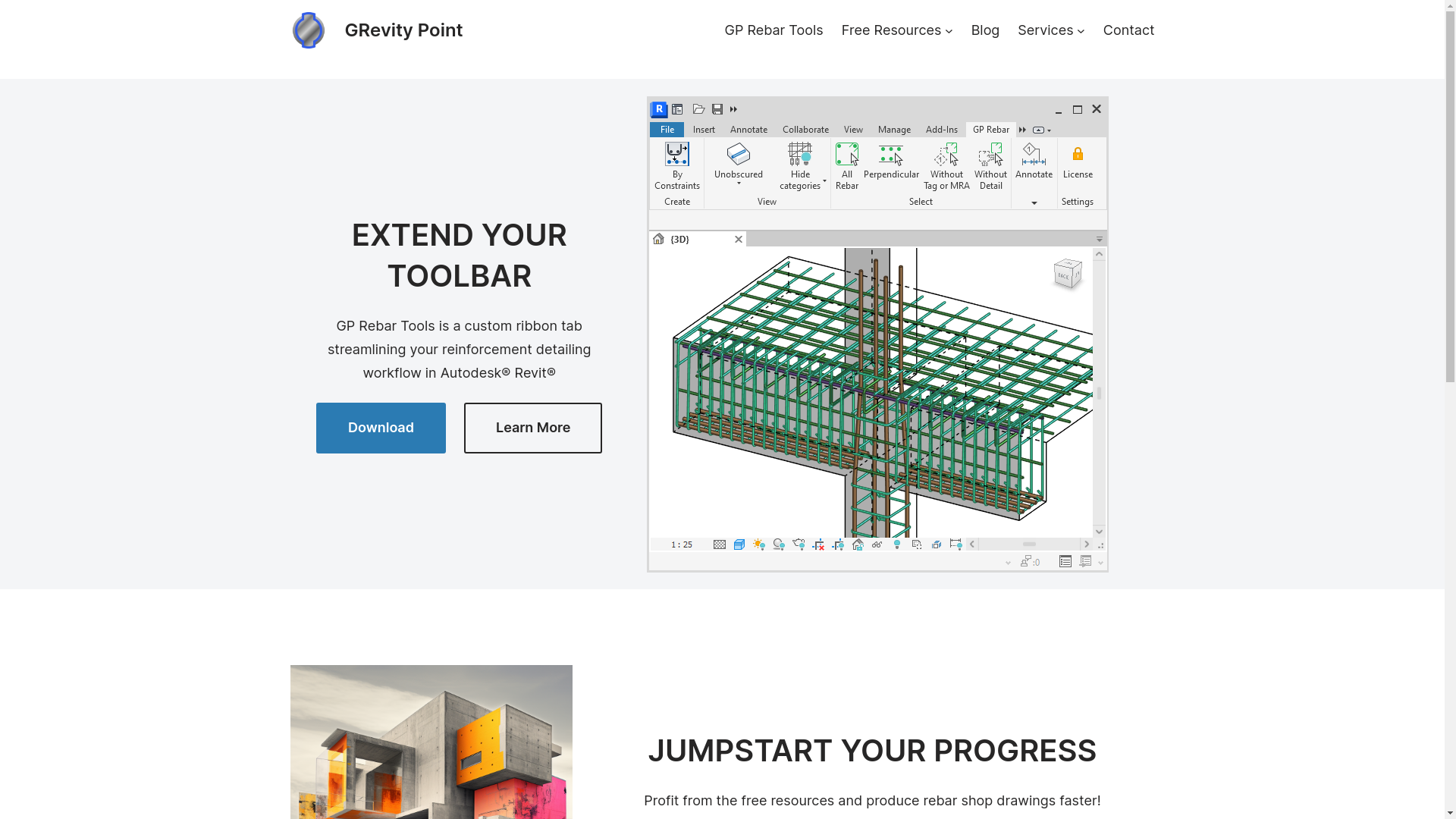This screenshot has height=819, width=1456.
Task: Click the 1 : 25 view scale
Action: pos(681,544)
